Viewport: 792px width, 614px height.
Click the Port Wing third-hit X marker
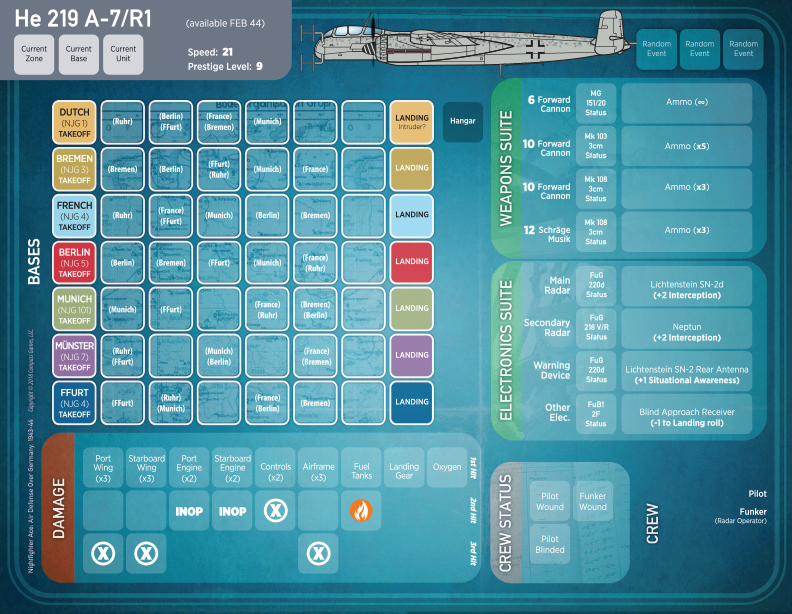pyautogui.click(x=102, y=552)
